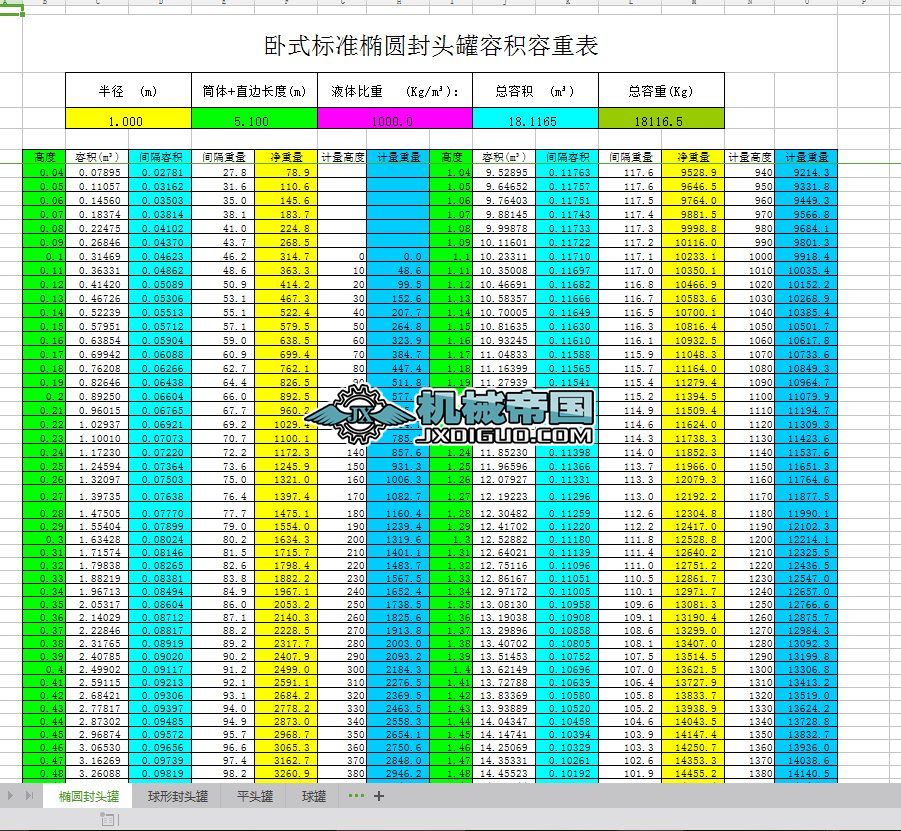Select the volume cell 0.07895

pyautogui.click(x=97, y=172)
